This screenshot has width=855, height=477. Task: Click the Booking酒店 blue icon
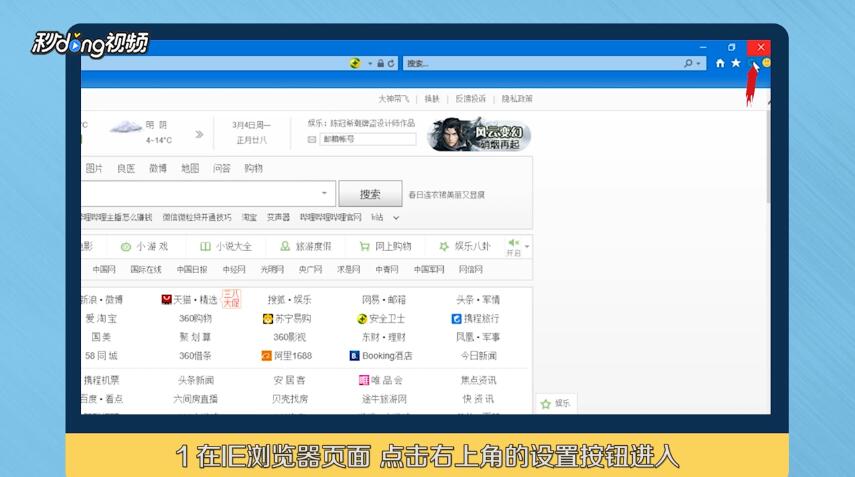(x=354, y=355)
